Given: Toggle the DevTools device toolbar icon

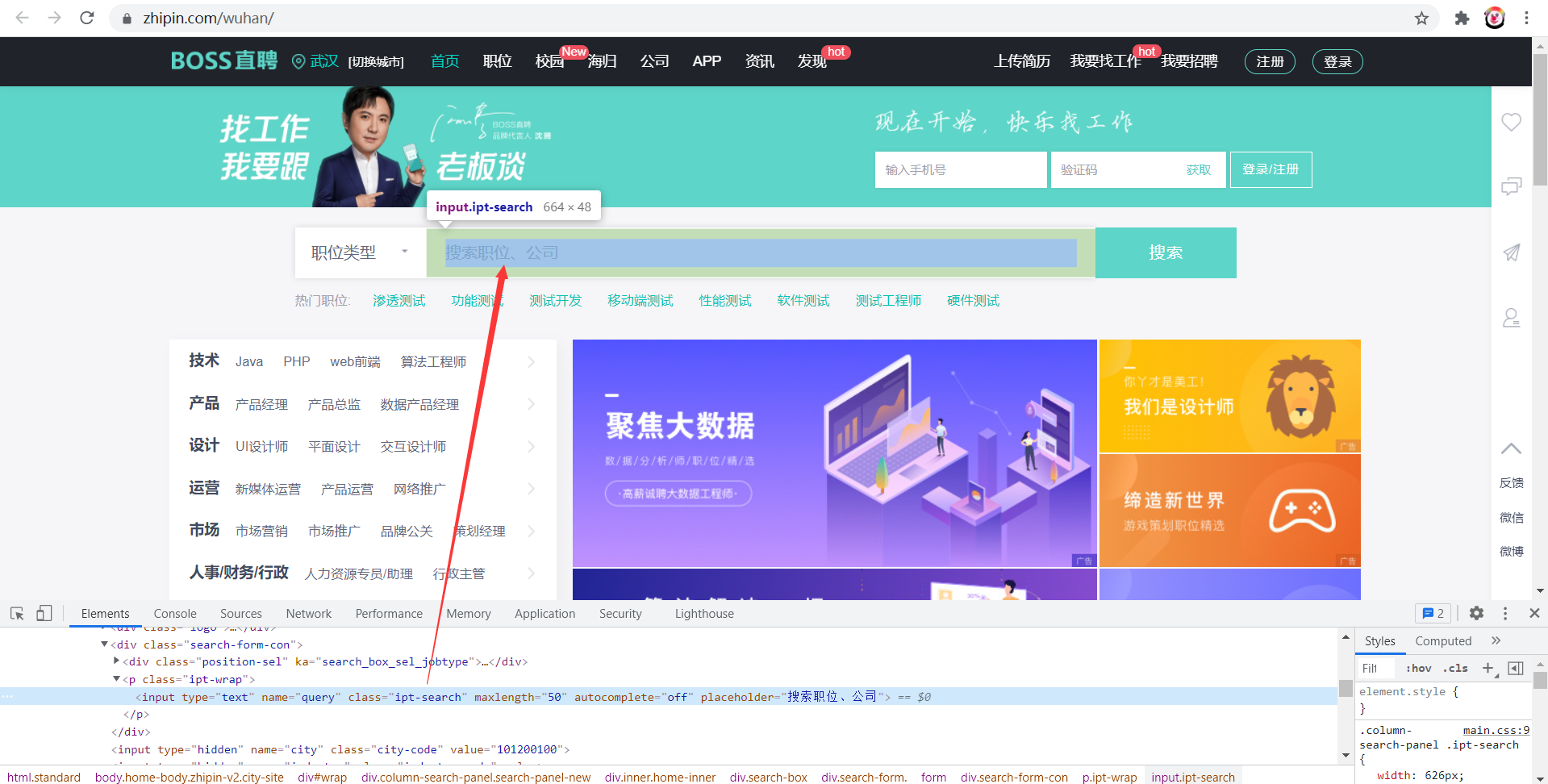Looking at the screenshot, I should (44, 614).
